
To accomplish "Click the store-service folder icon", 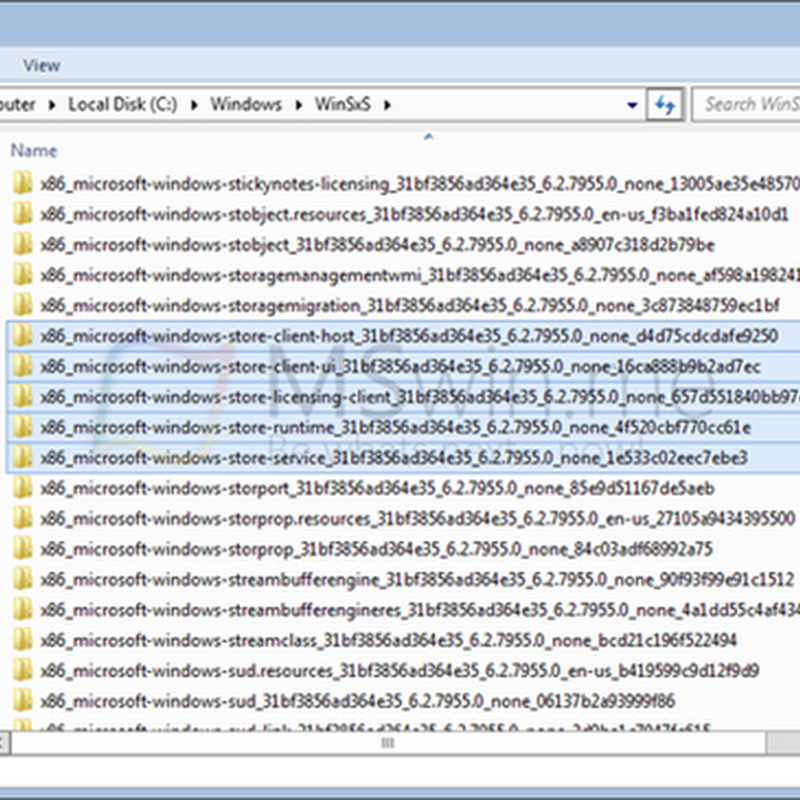I will 22,457.
